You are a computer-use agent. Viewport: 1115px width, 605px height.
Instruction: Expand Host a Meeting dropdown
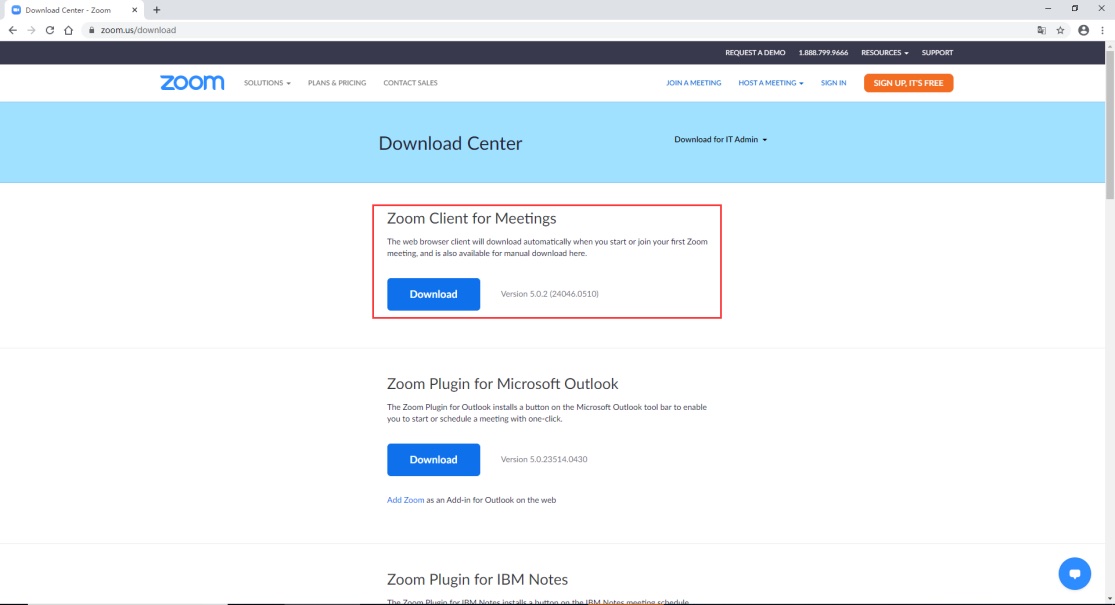[x=770, y=83]
